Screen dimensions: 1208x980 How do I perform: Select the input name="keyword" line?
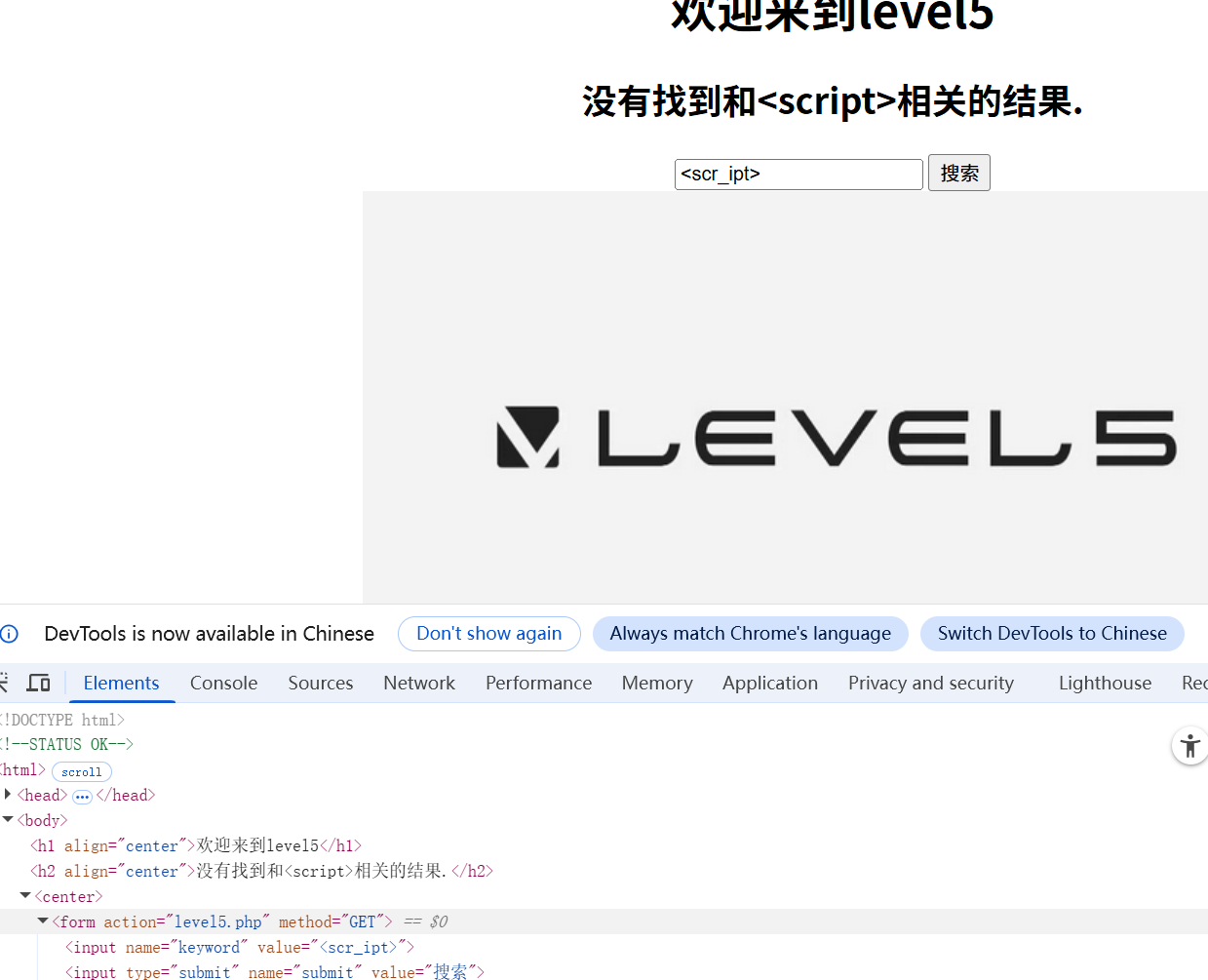pyautogui.click(x=240, y=947)
